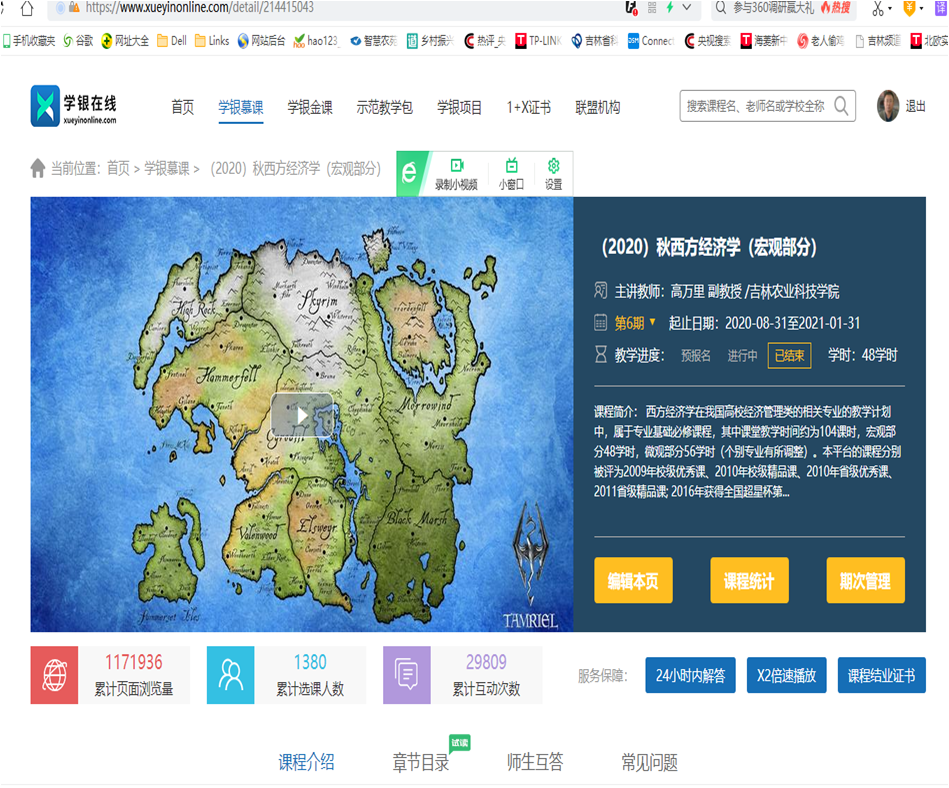This screenshot has width=949, height=788.
Task: Click the blue enrolled users icon
Action: (x=231, y=675)
